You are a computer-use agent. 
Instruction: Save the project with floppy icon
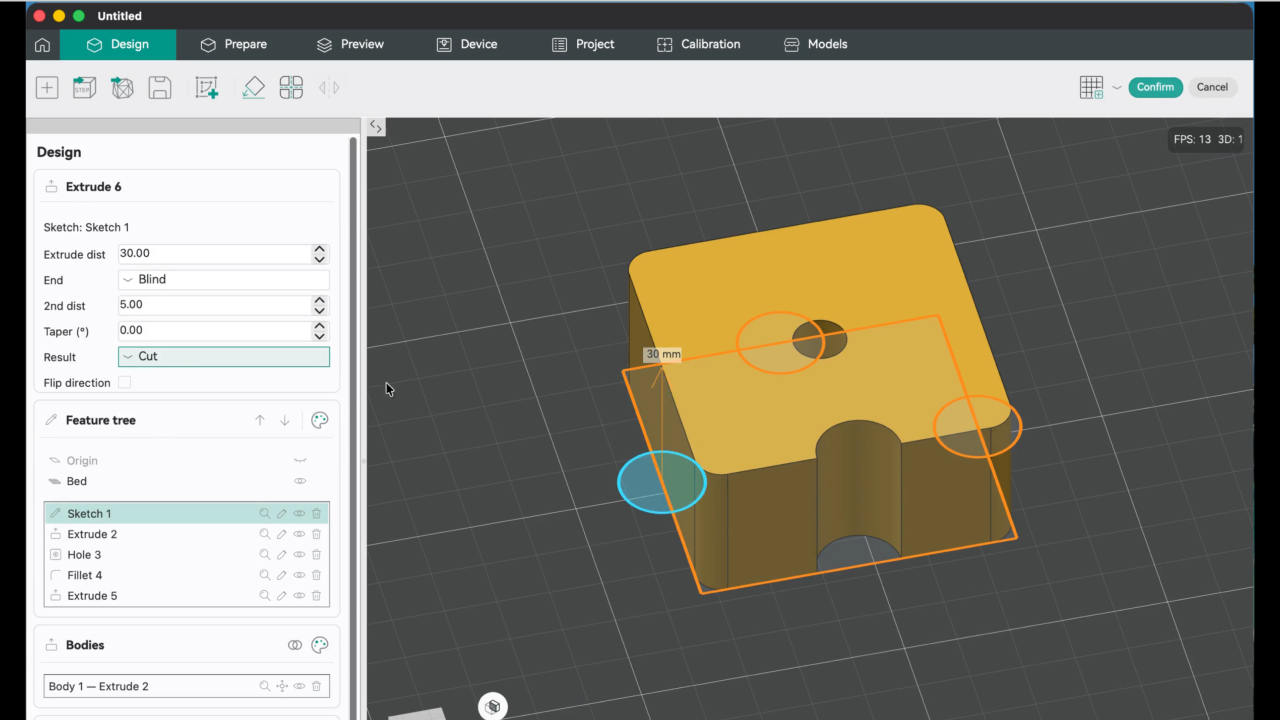(x=159, y=88)
